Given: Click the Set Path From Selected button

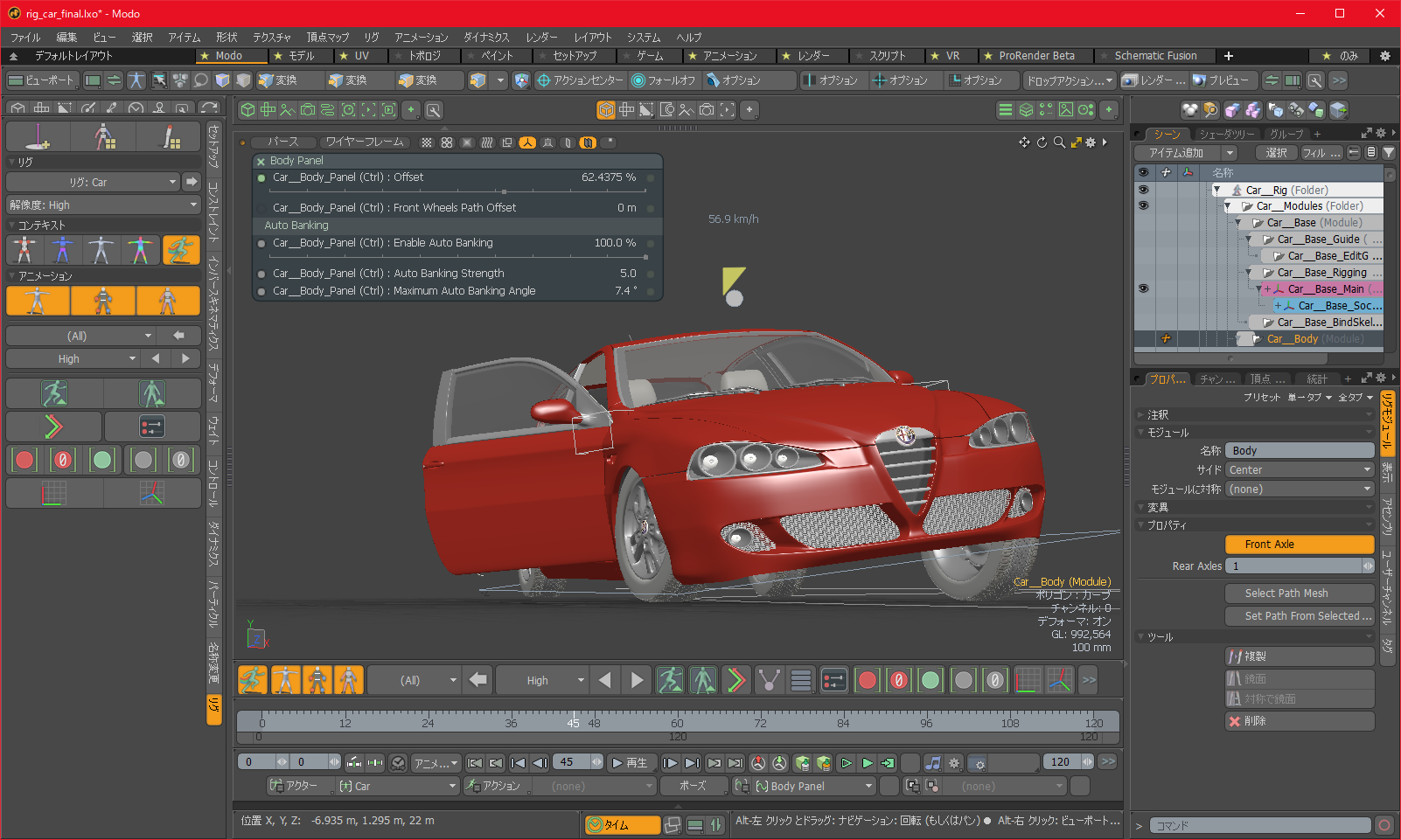Looking at the screenshot, I should click(x=1300, y=615).
